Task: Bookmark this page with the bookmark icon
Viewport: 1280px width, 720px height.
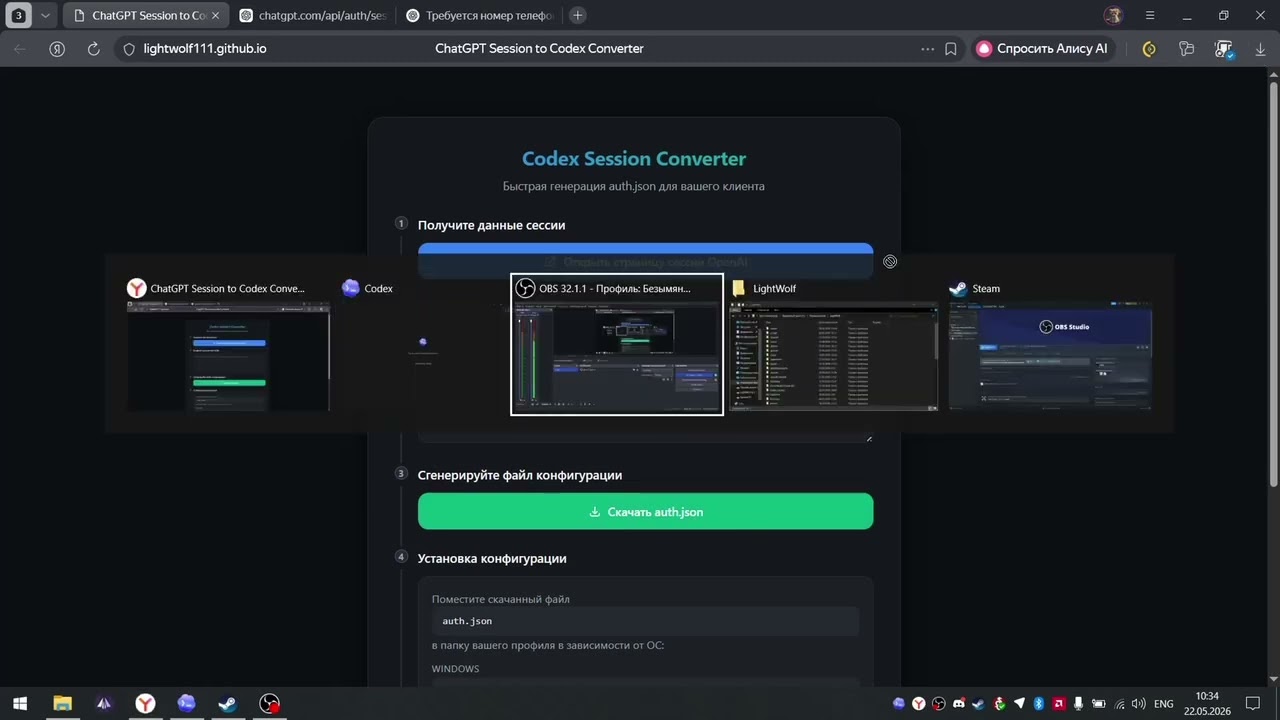Action: click(951, 48)
